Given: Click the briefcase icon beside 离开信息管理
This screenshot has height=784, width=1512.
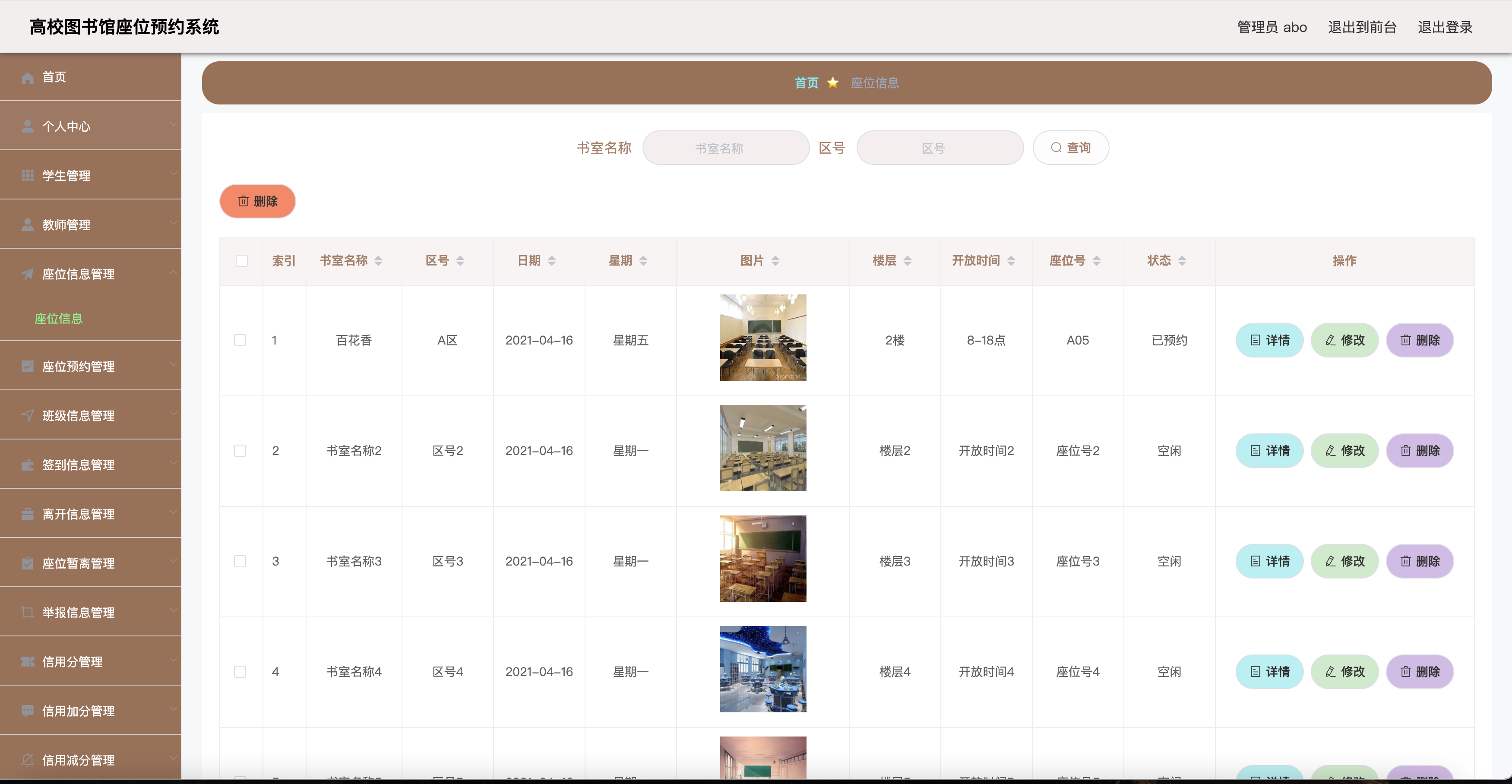Looking at the screenshot, I should tap(28, 515).
